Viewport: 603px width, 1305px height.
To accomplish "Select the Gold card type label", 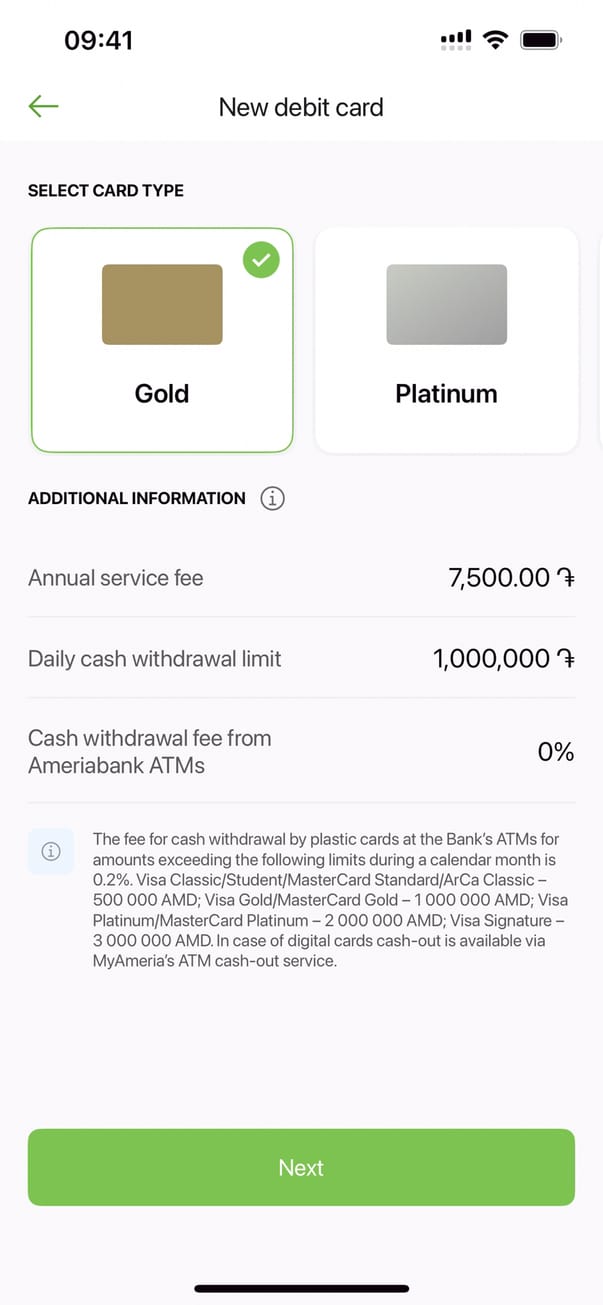I will pos(162,393).
